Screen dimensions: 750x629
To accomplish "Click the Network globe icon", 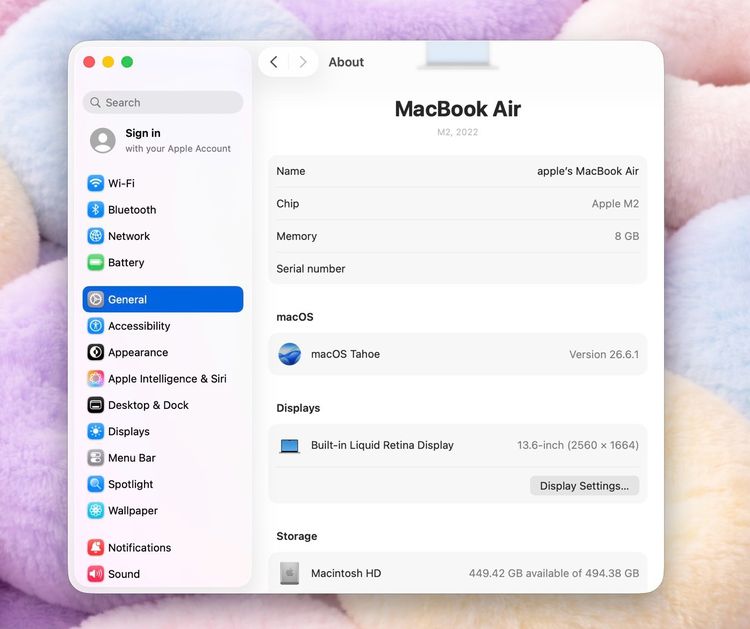I will point(96,236).
